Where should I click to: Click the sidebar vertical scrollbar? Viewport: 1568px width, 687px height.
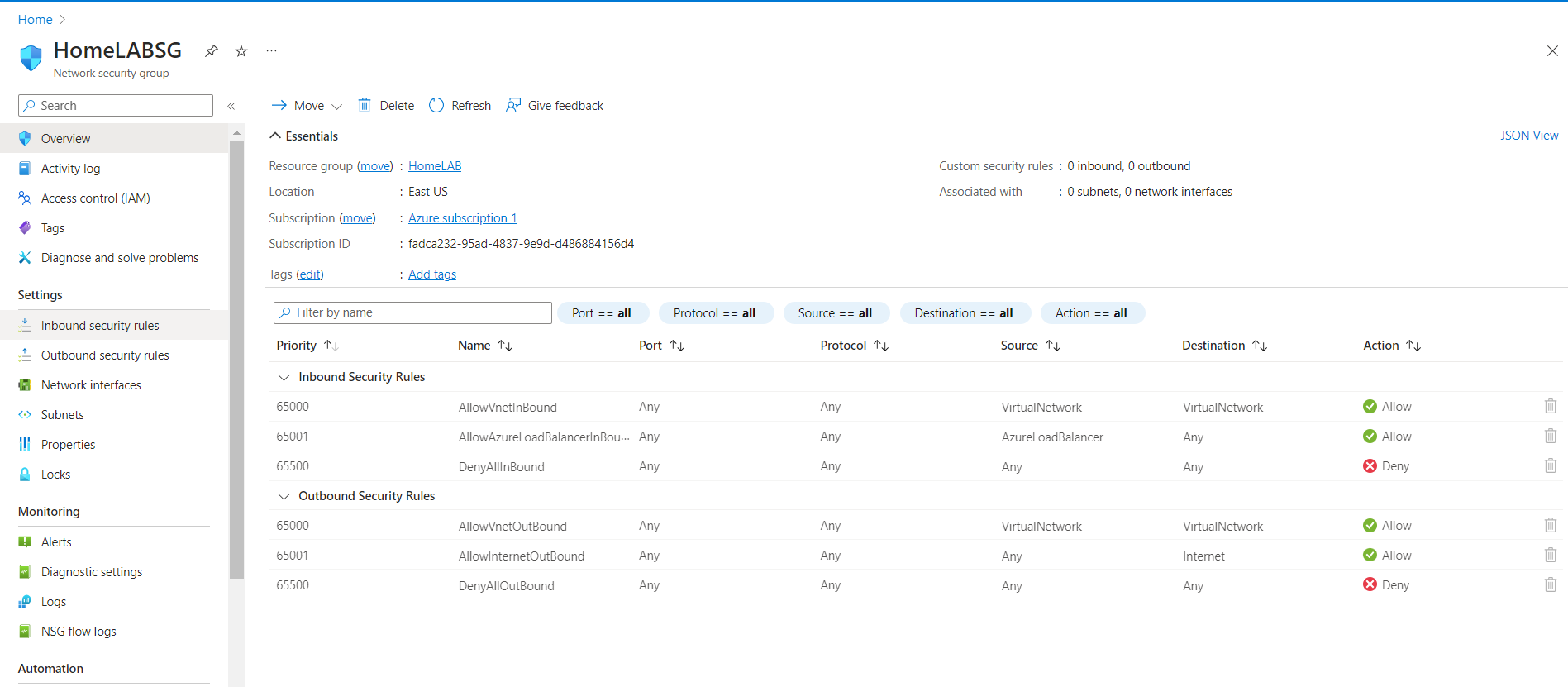click(x=237, y=360)
